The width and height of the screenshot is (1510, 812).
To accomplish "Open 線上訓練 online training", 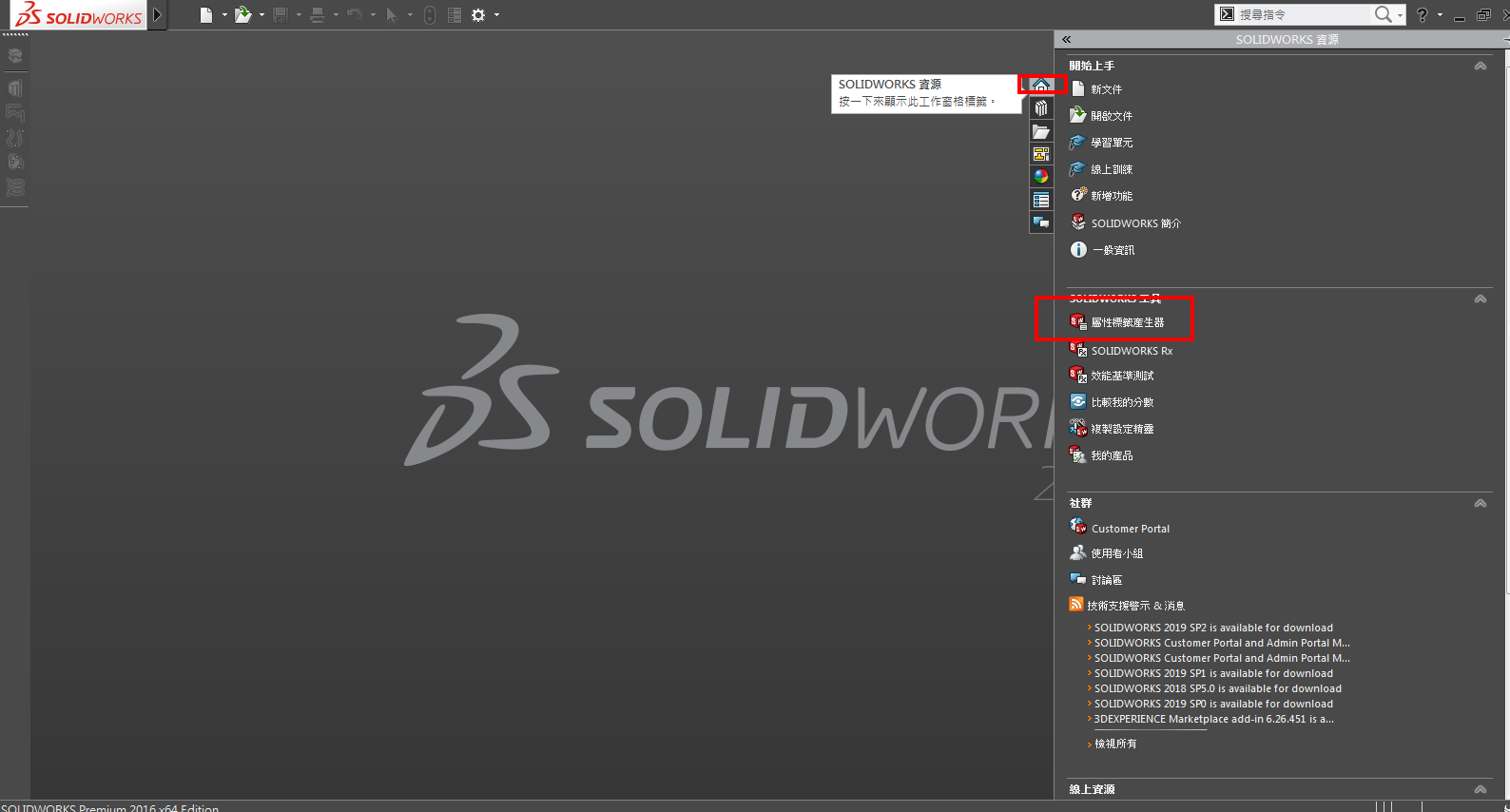I will 1112,169.
